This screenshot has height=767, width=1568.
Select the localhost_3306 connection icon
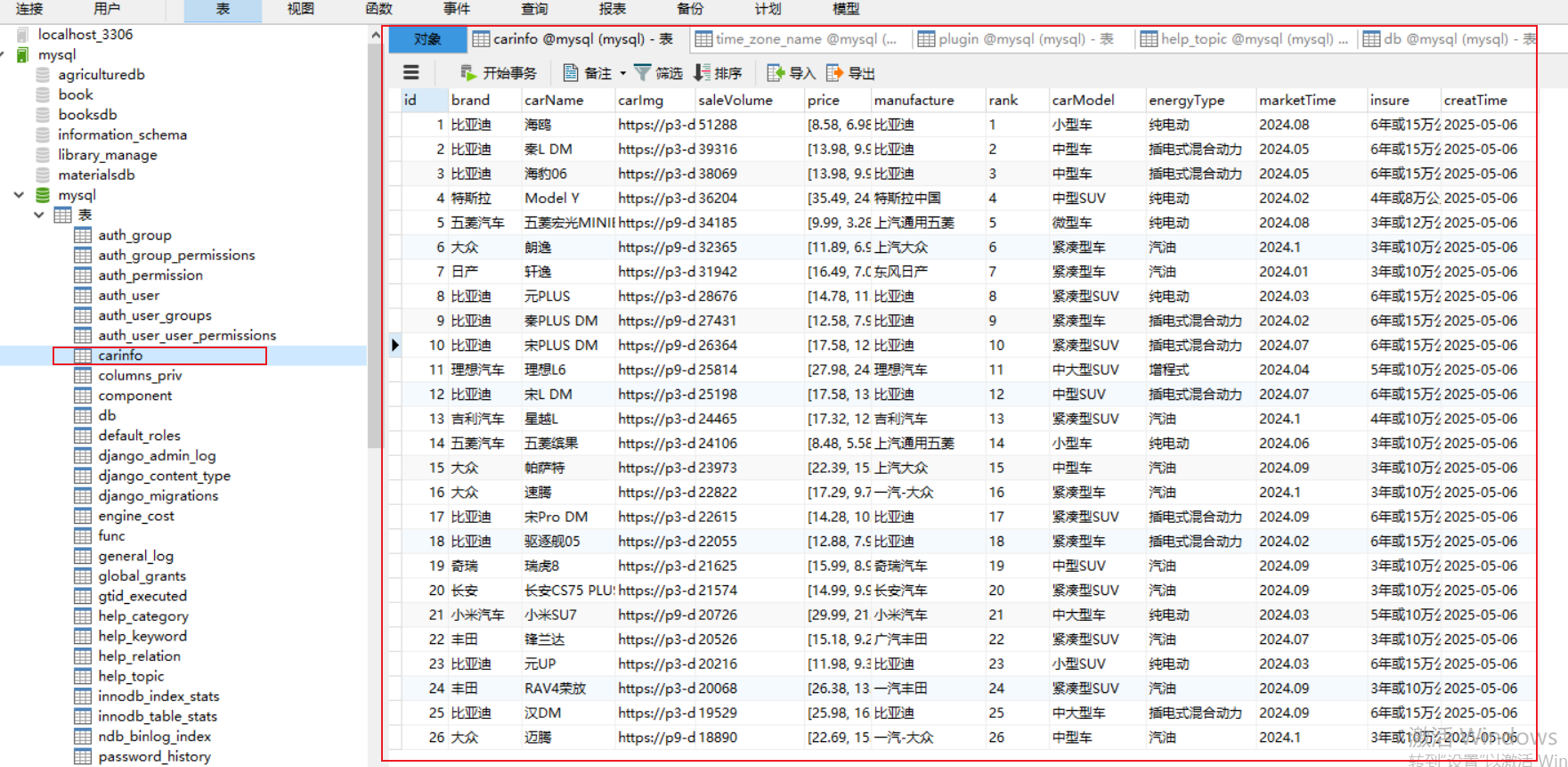tap(23, 35)
